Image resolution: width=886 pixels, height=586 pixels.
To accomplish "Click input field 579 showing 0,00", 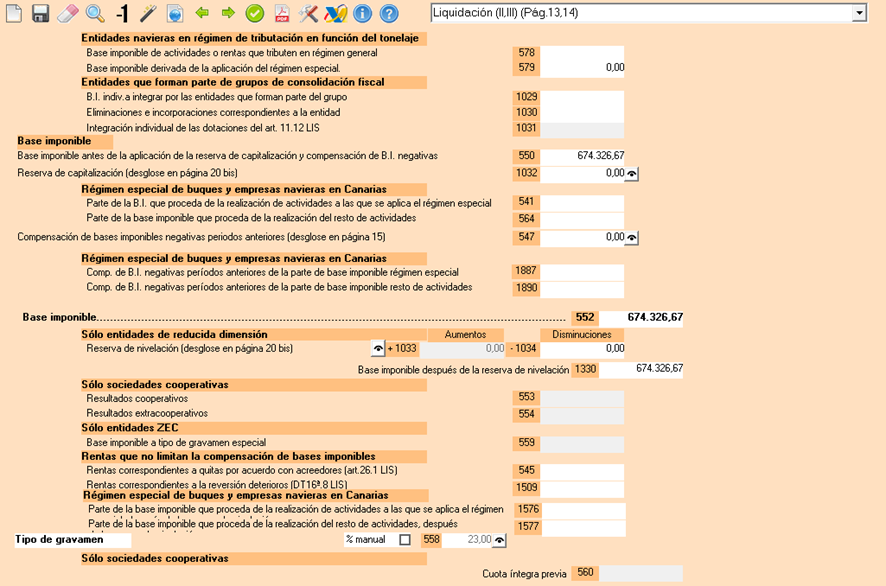I will (x=582, y=68).
